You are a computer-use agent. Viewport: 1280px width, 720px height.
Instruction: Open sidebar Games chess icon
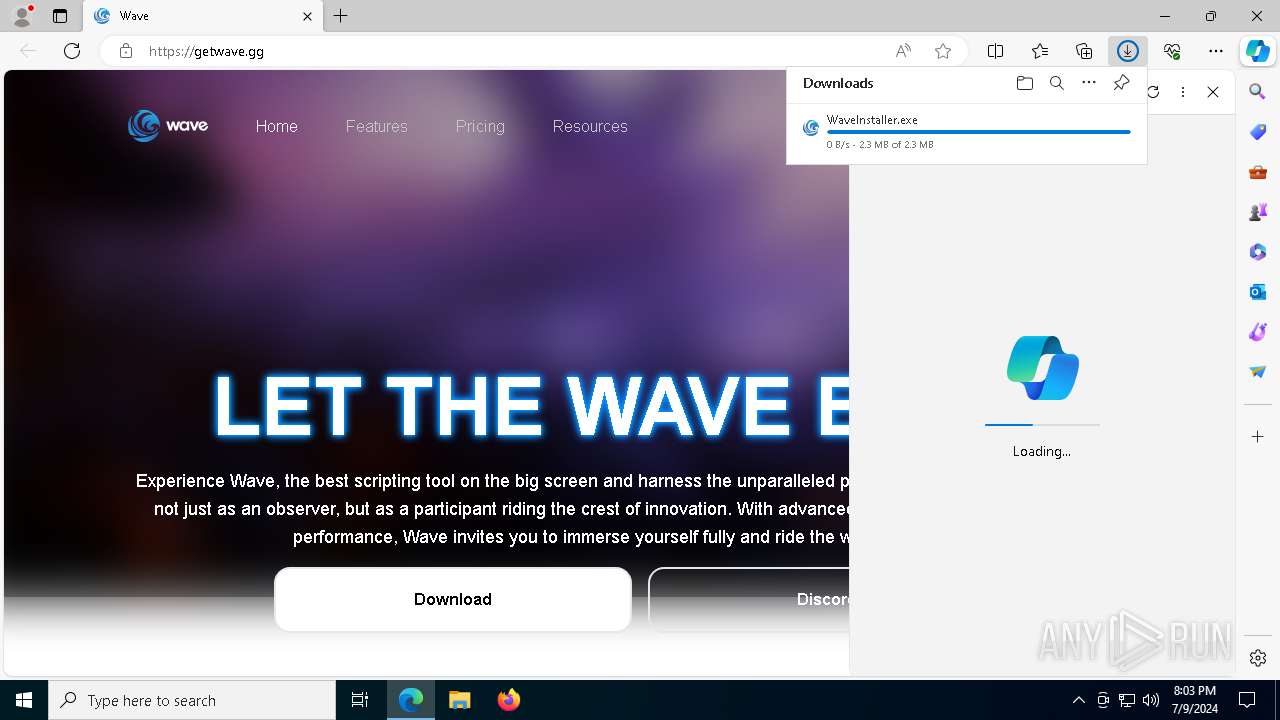[x=1258, y=212]
